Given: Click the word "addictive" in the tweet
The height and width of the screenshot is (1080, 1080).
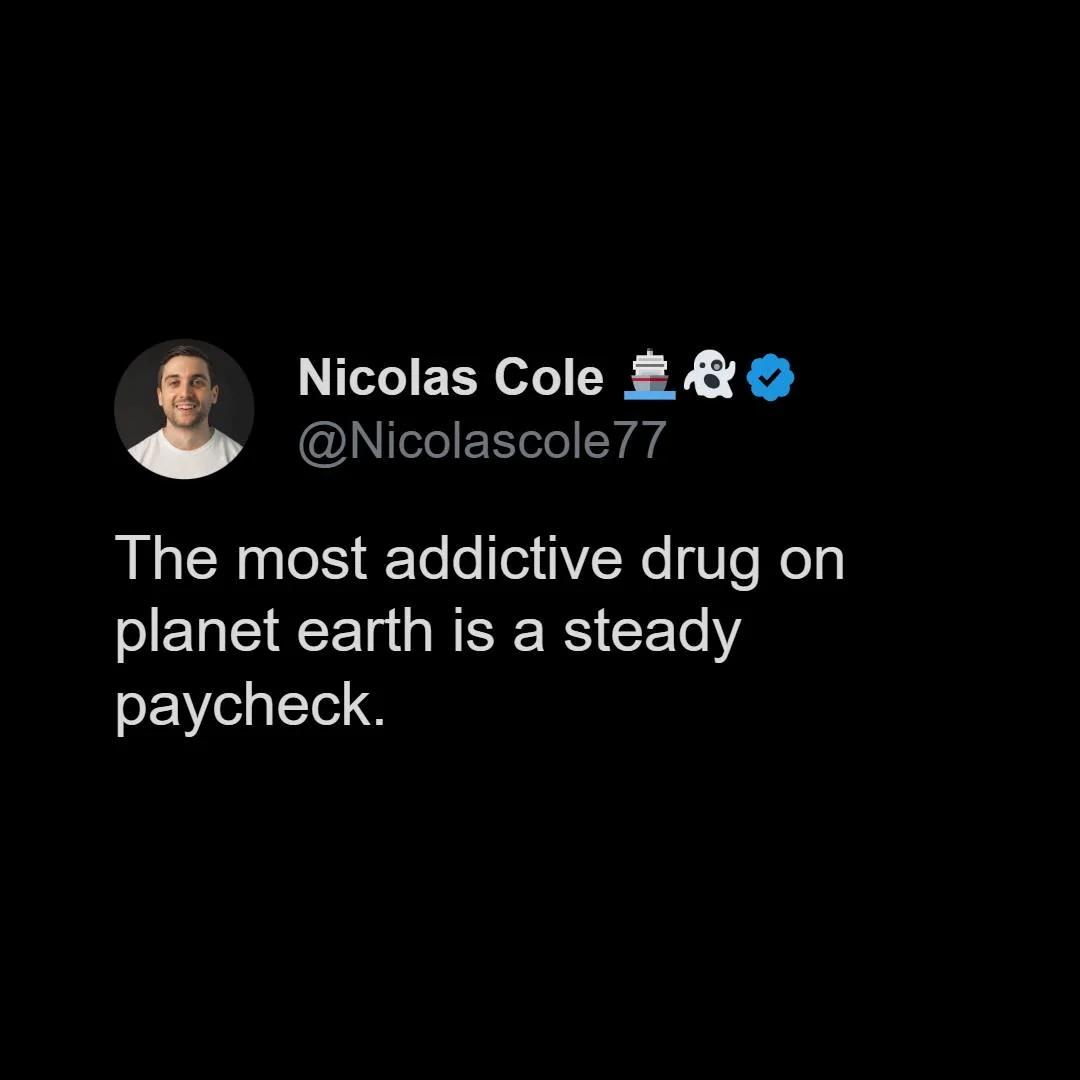Looking at the screenshot, I should pyautogui.click(x=503, y=558).
